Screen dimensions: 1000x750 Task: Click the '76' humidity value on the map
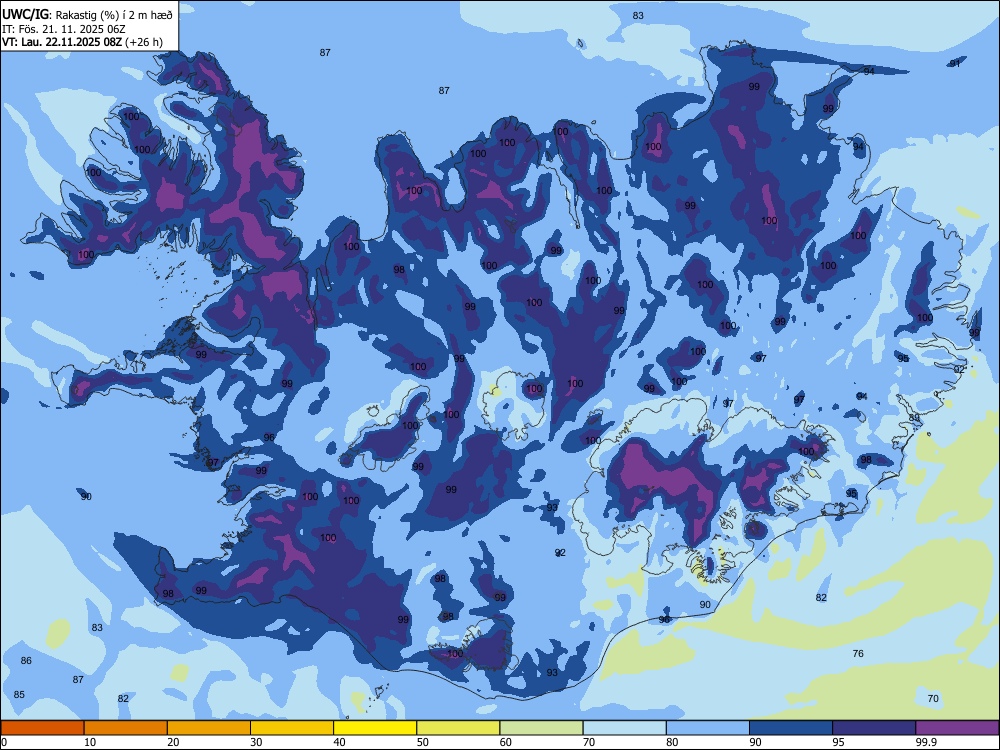pos(858,654)
